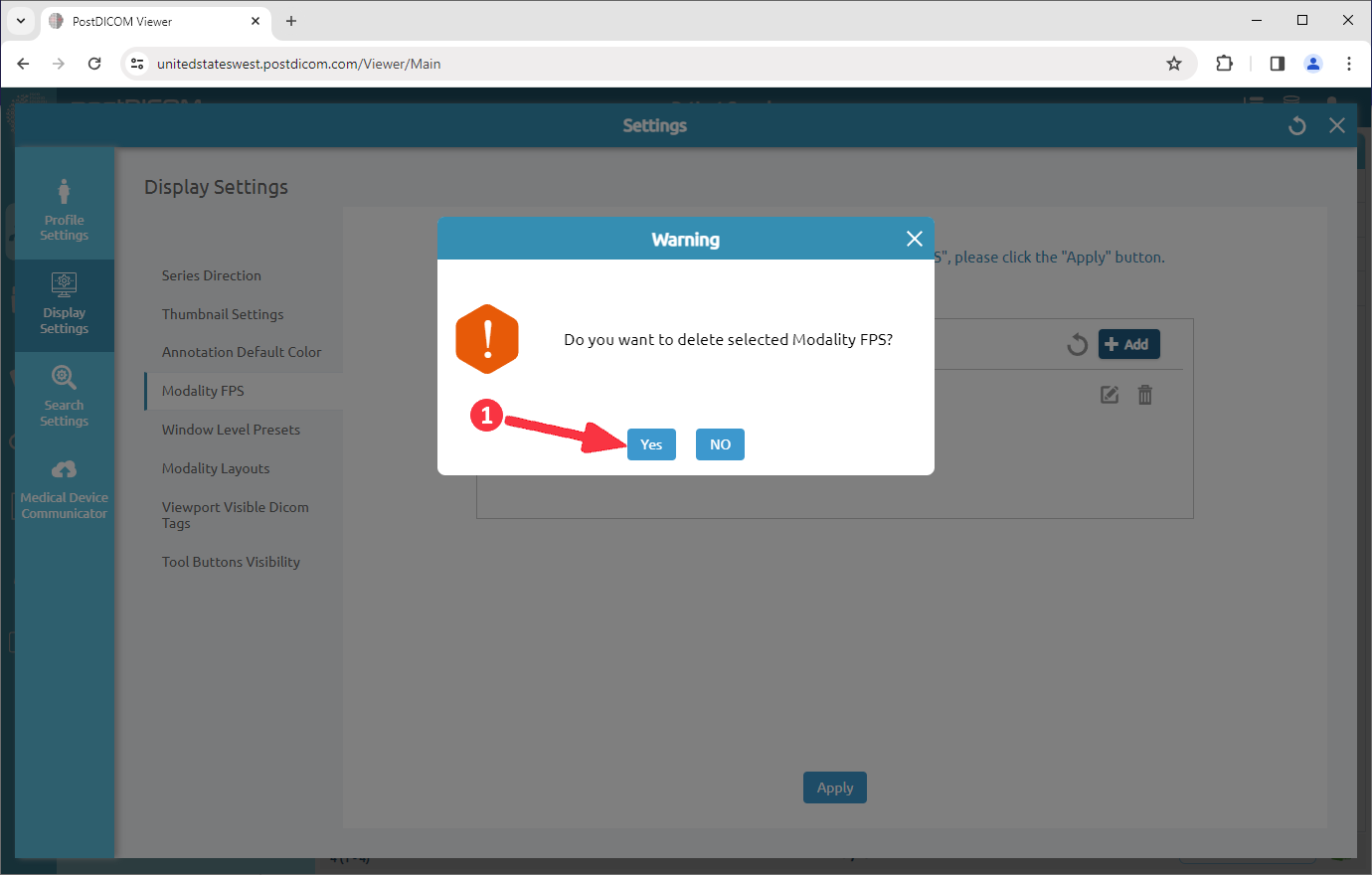Bookmark this page via the star icon
Viewport: 1372px width, 875px height.
(x=1174, y=63)
